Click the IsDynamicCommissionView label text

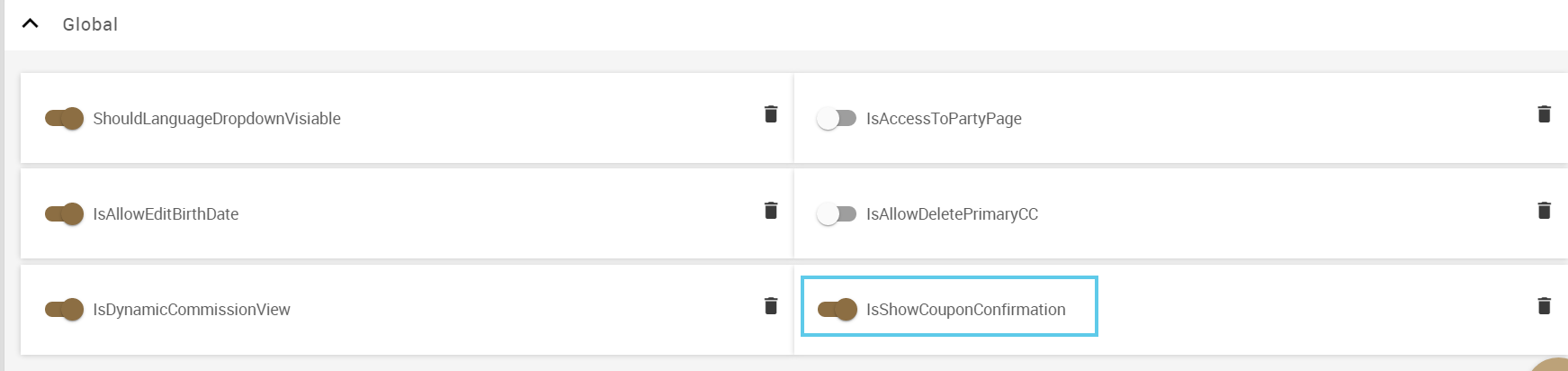[x=192, y=310]
